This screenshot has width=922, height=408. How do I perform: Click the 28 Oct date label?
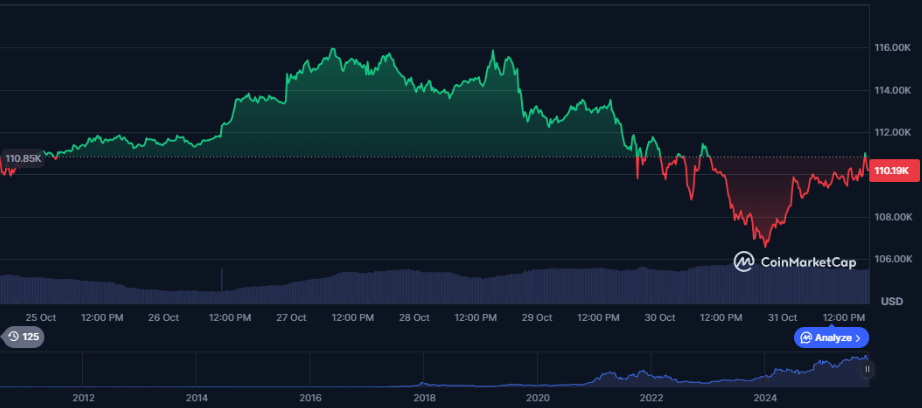click(x=414, y=317)
